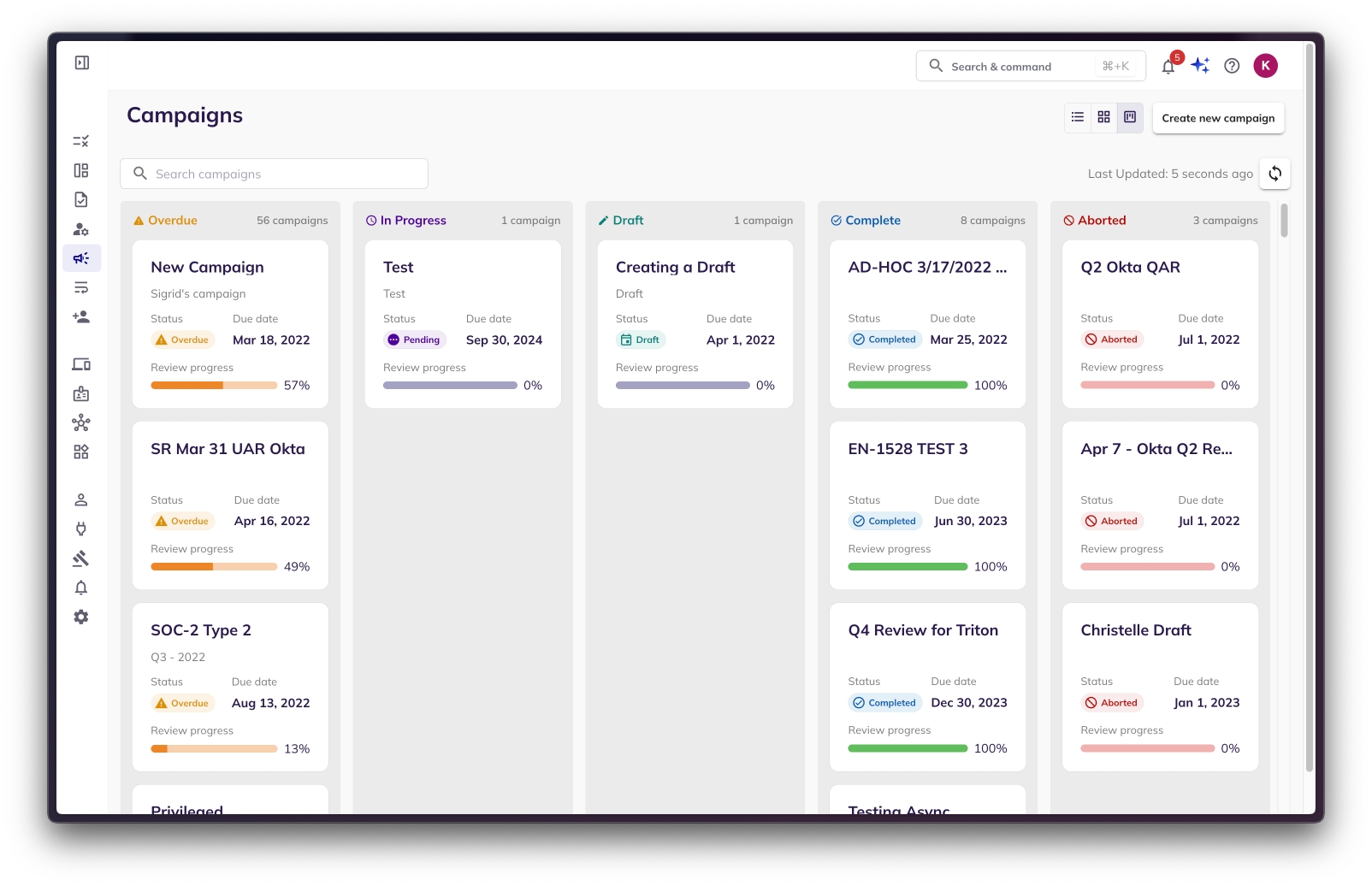Open the user avatar K menu
The width and height of the screenshot is (1372, 886).
tap(1265, 66)
